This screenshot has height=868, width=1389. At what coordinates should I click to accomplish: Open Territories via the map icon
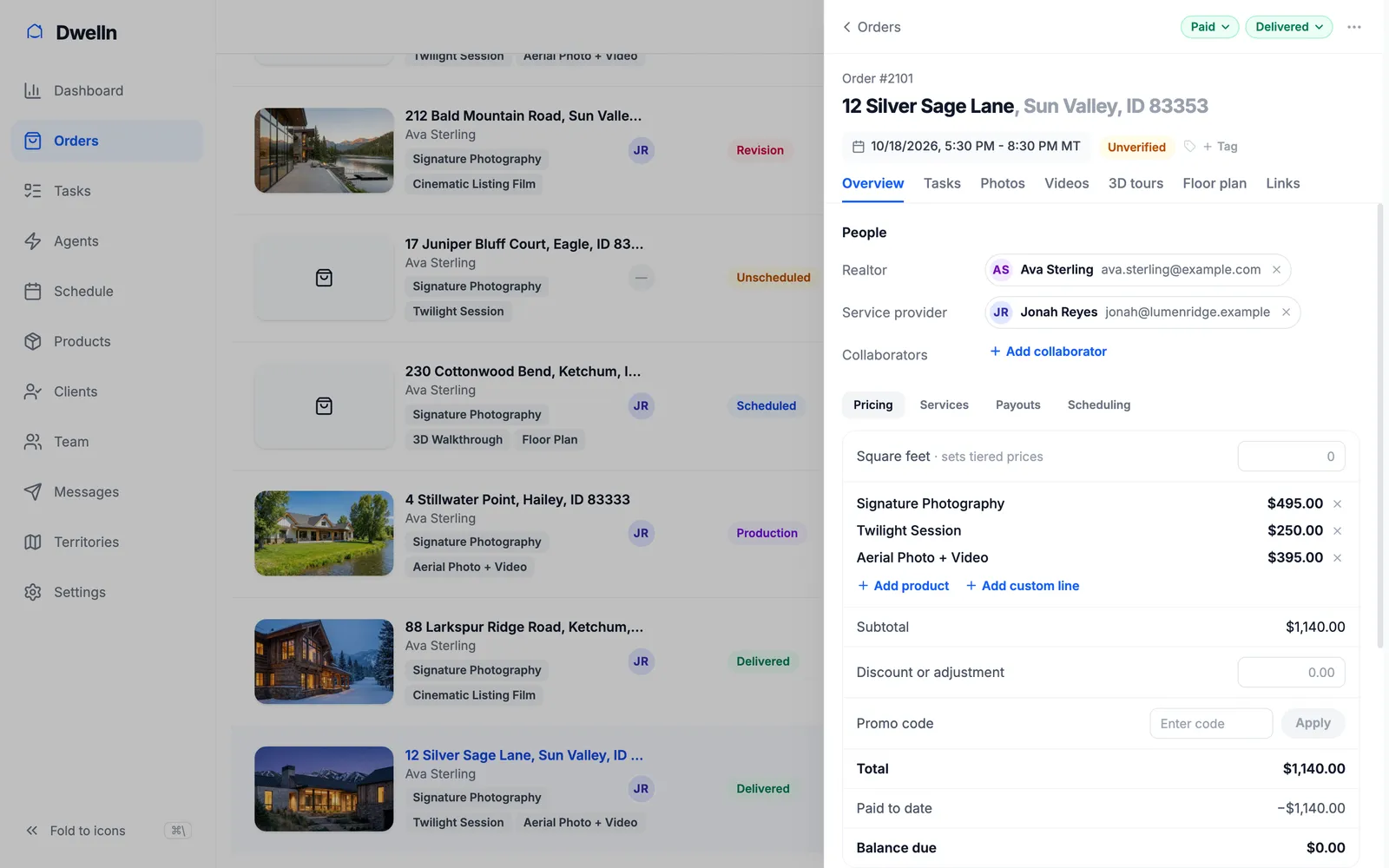[x=33, y=542]
